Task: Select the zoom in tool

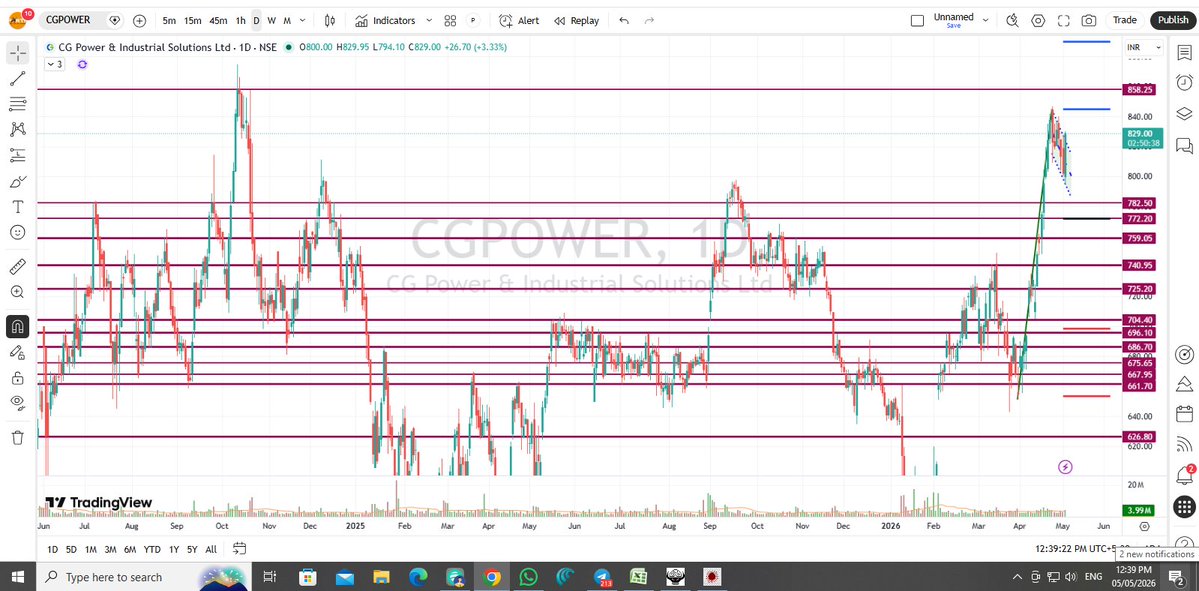Action: [x=18, y=291]
